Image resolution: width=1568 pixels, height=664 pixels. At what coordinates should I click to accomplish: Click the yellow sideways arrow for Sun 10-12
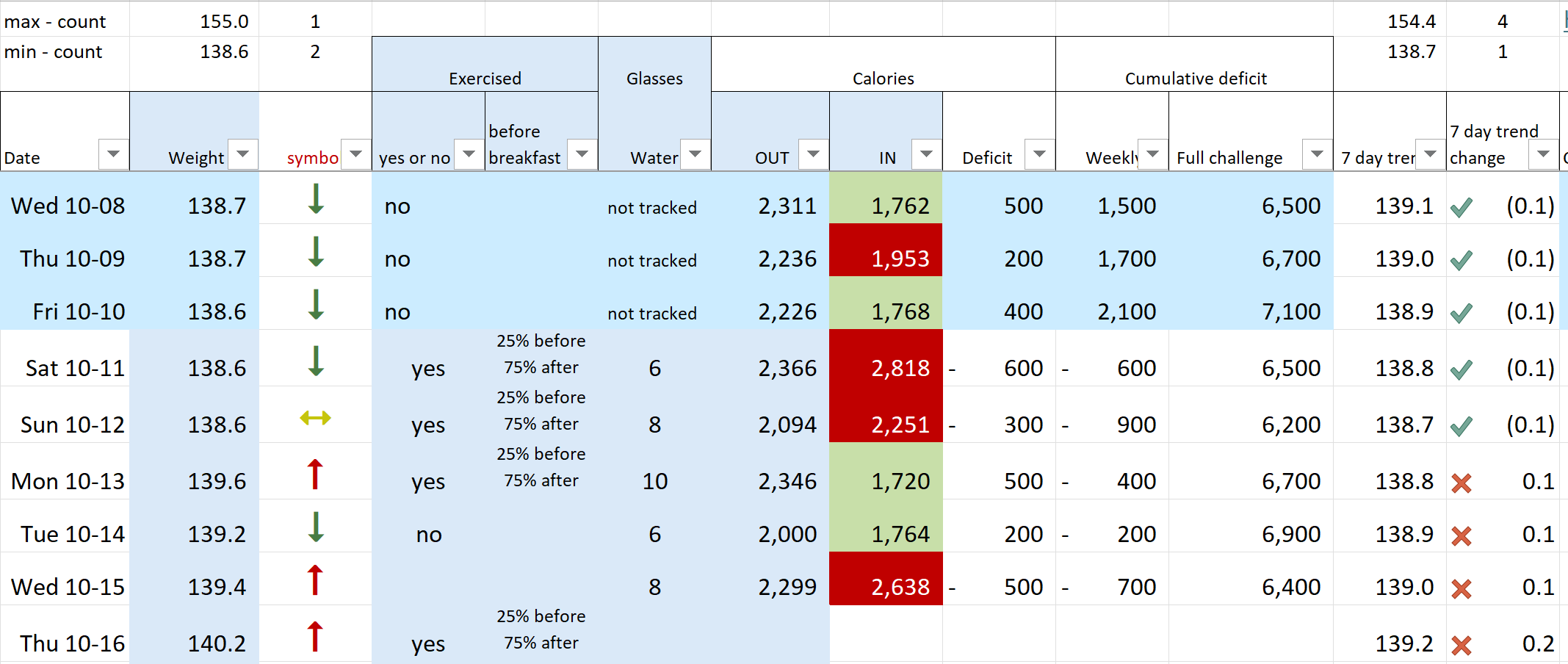(x=316, y=418)
